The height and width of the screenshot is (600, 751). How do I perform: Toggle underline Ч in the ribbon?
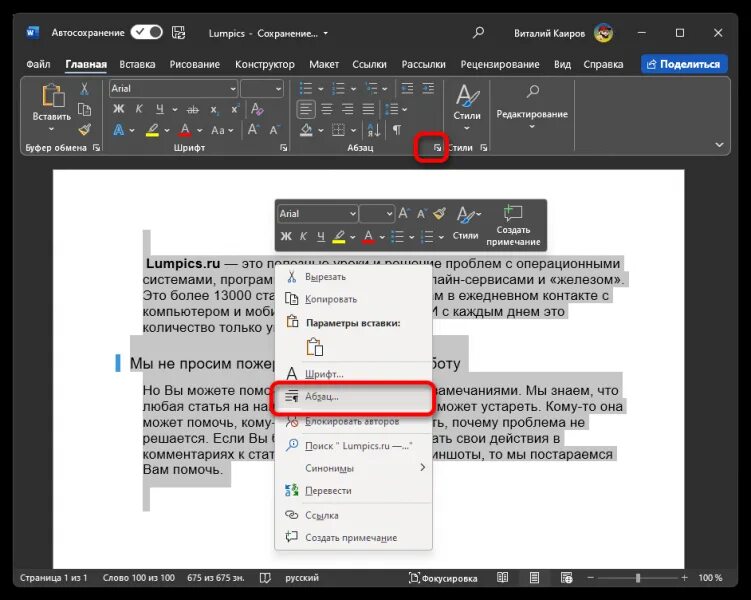click(x=160, y=109)
